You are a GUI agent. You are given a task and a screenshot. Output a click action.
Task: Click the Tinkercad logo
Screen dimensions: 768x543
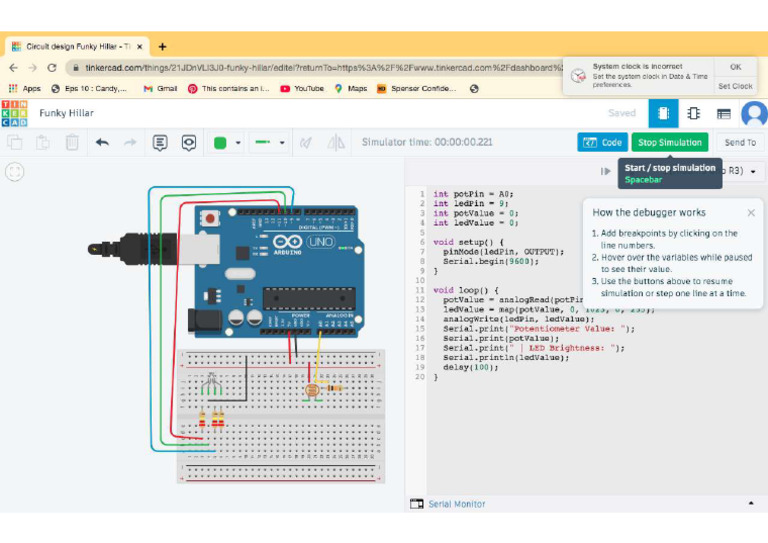coord(14,113)
